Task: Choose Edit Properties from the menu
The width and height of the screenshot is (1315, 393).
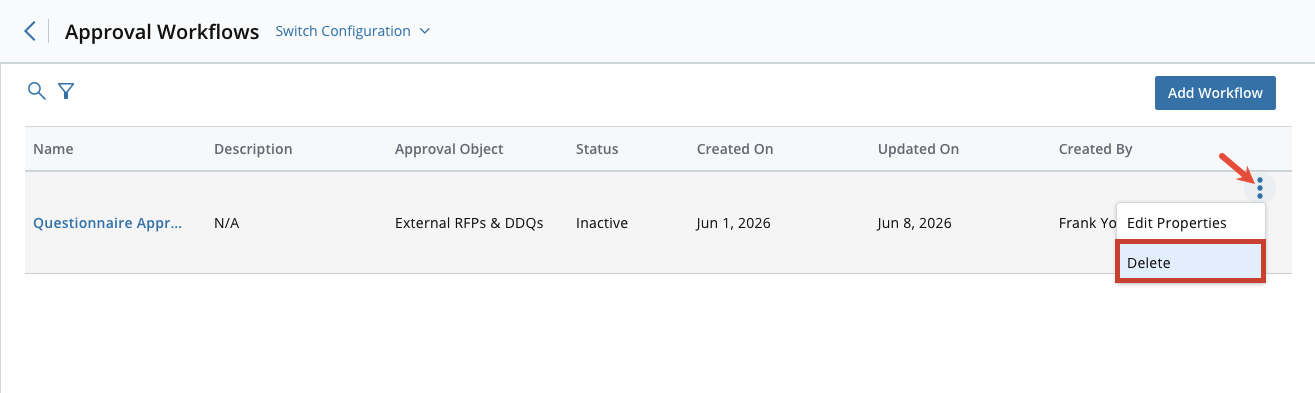Action: point(1191,223)
